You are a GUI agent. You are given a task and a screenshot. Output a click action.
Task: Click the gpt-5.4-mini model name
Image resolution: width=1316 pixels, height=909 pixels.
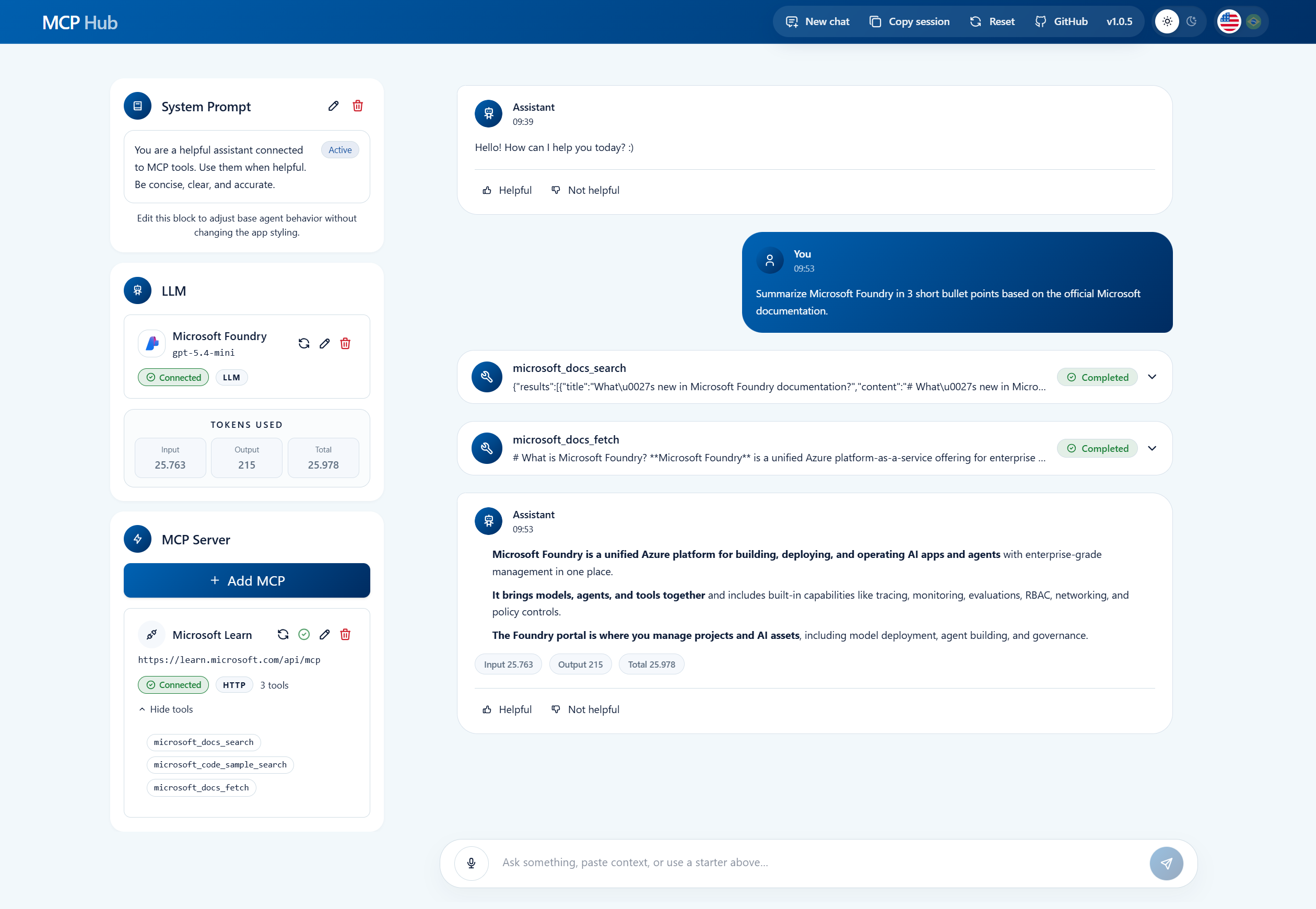[203, 353]
